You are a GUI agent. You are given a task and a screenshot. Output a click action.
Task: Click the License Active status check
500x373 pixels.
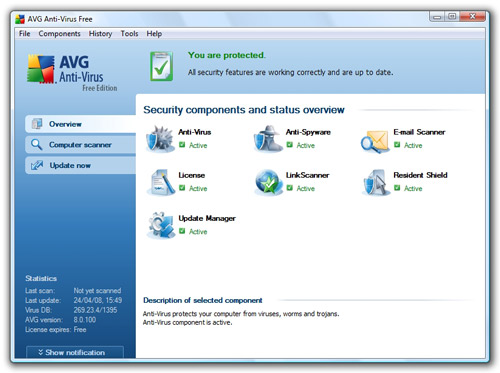(x=182, y=188)
